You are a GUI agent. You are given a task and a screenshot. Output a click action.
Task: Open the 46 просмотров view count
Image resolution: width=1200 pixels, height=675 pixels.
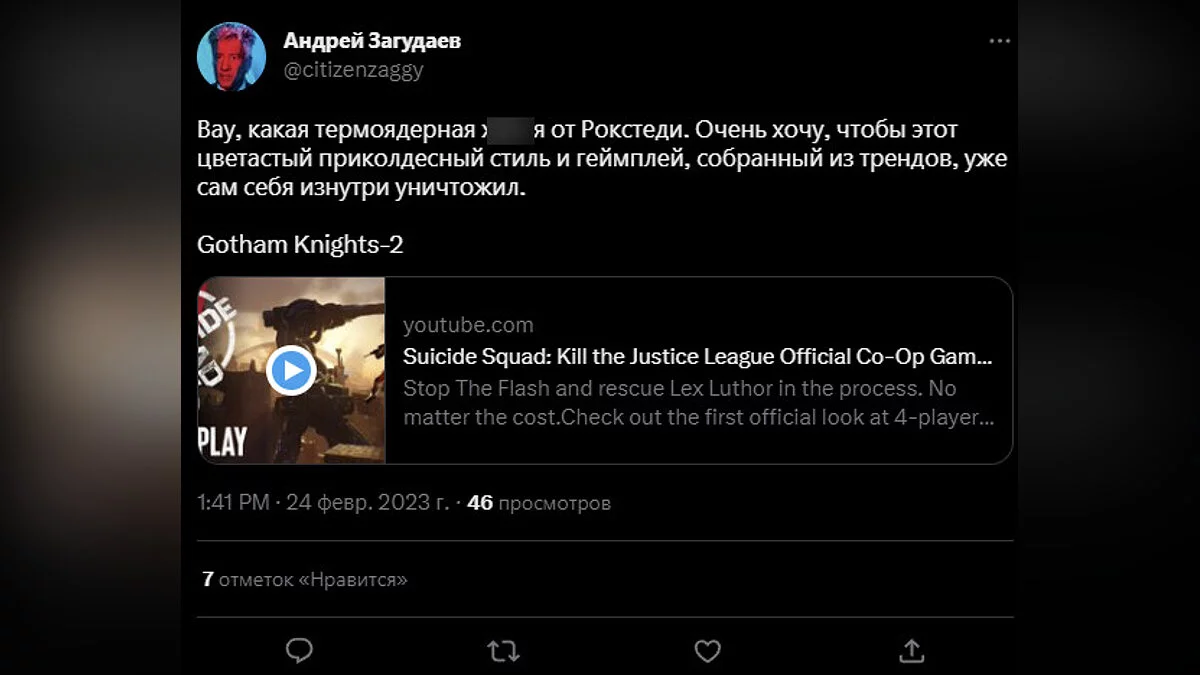(x=539, y=503)
